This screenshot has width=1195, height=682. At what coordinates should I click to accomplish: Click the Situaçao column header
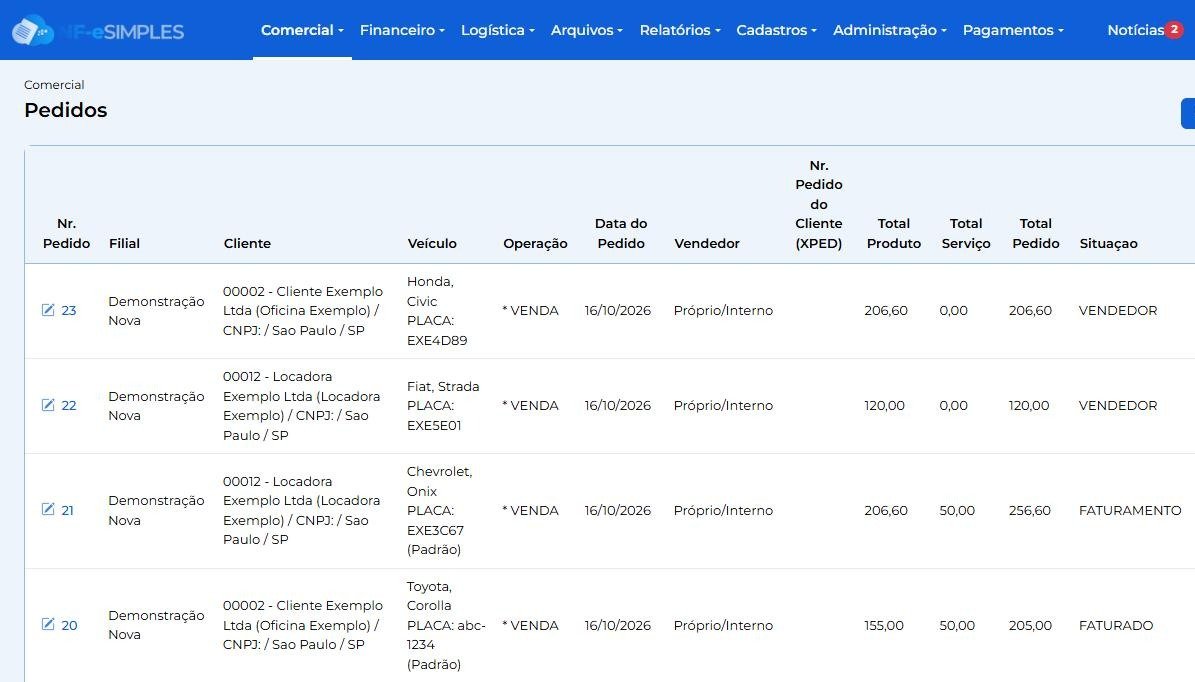point(1108,243)
